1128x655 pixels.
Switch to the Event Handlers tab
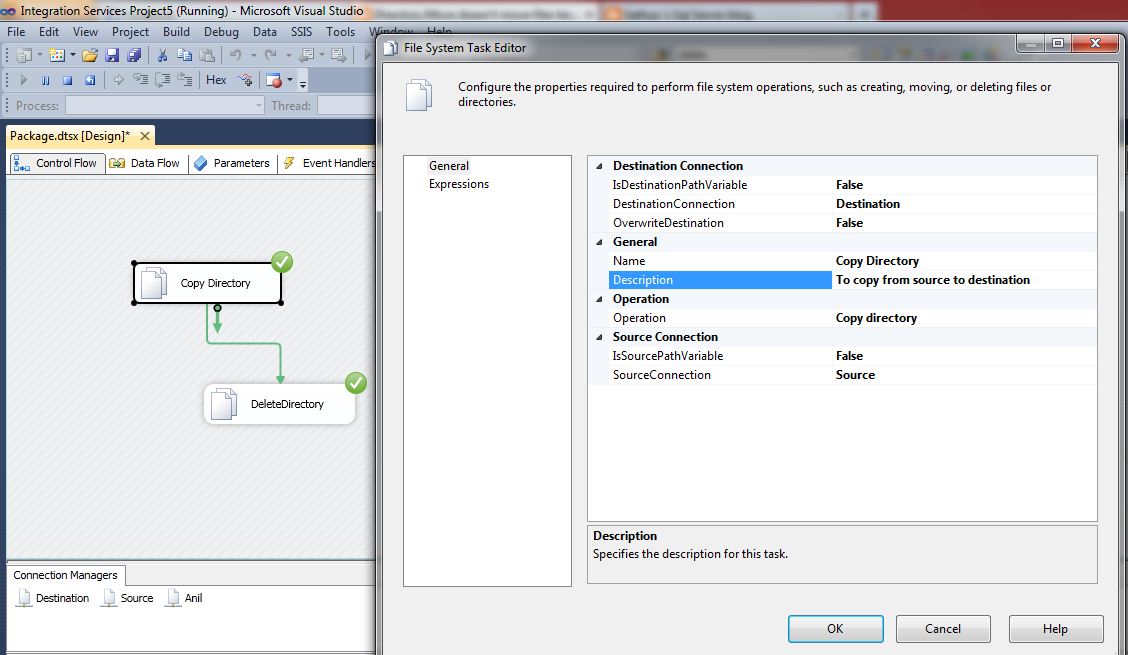(329, 163)
